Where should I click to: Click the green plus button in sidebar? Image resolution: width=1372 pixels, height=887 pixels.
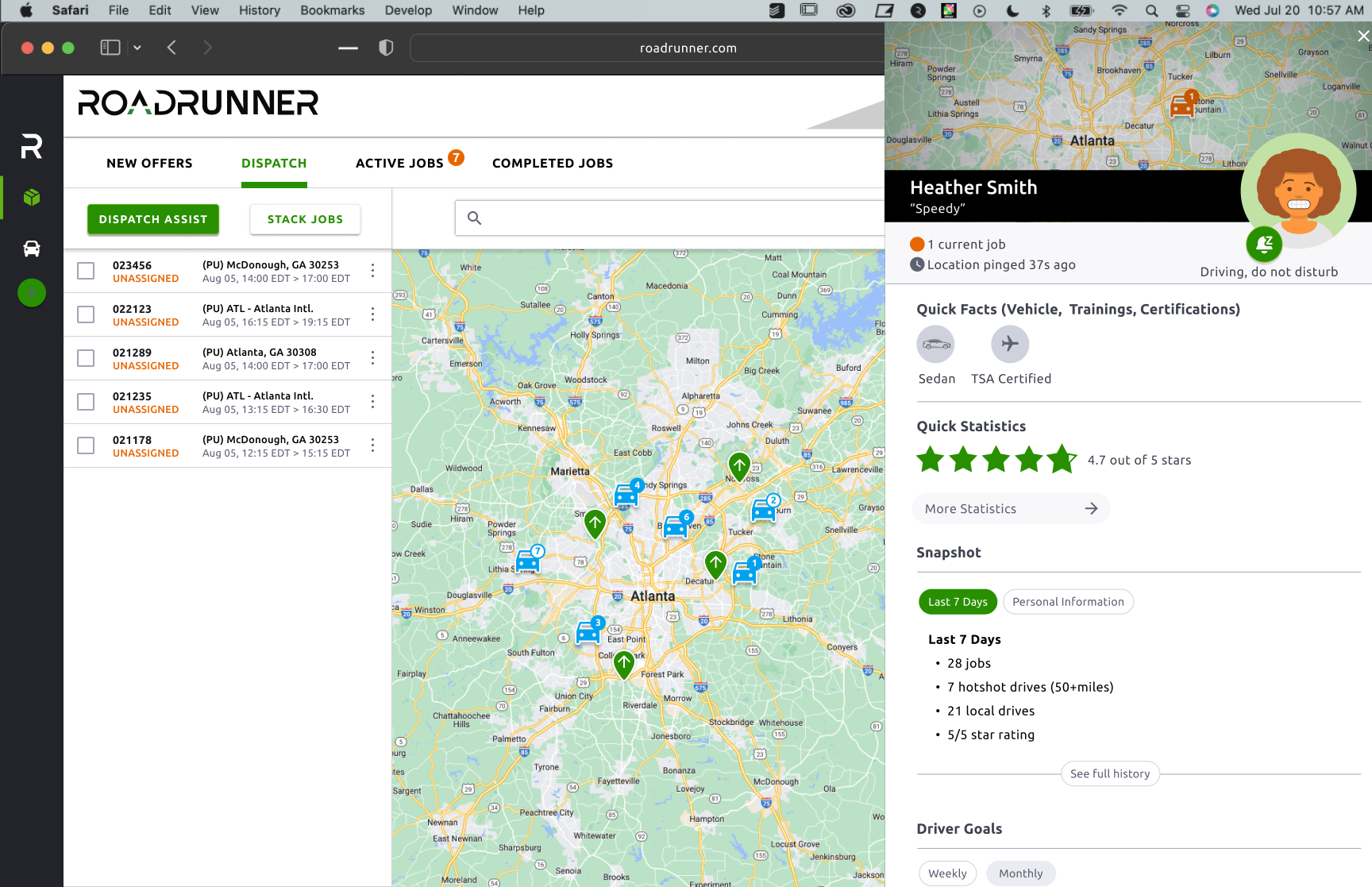point(32,293)
